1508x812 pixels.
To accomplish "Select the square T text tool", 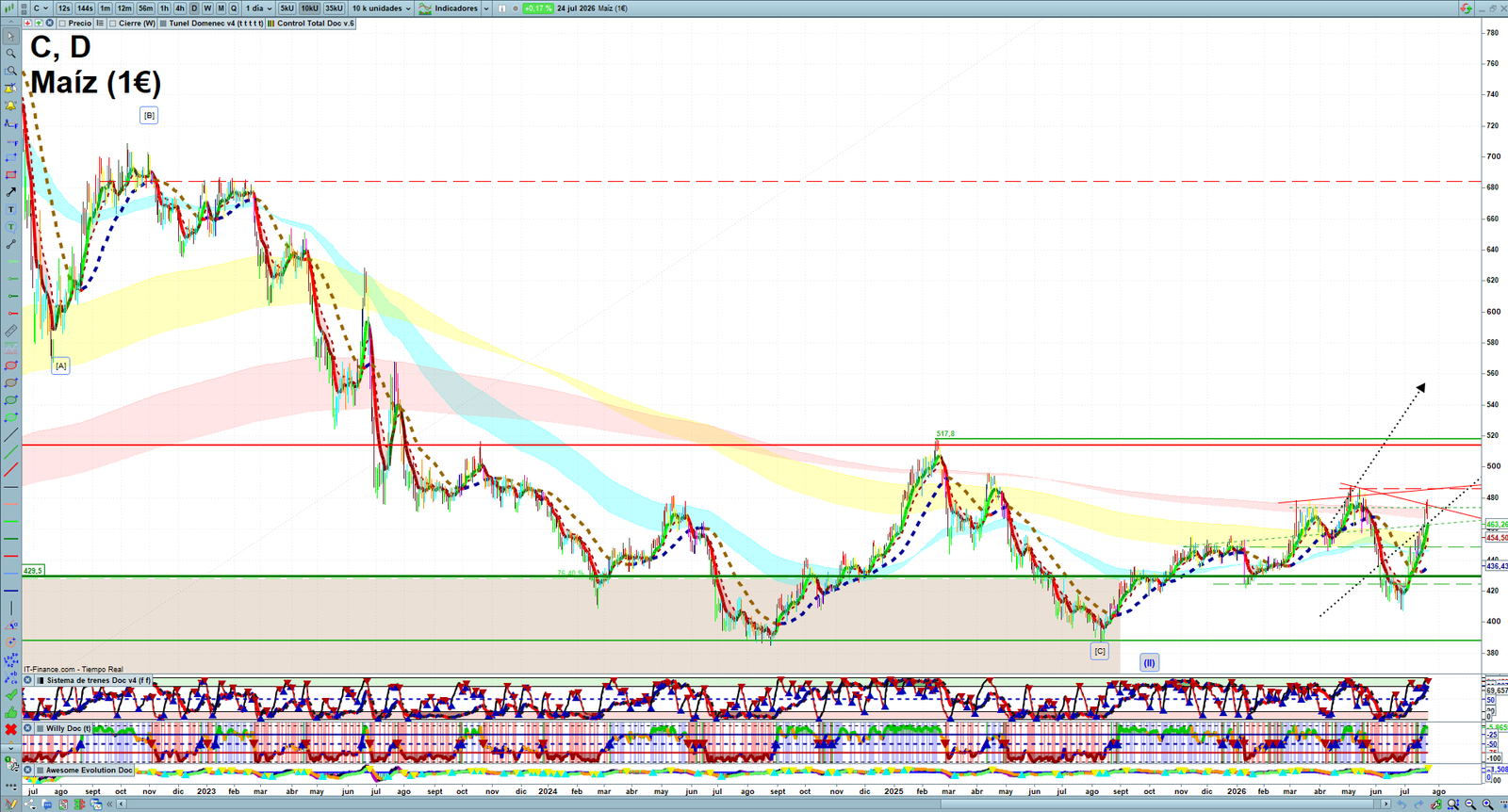I will tap(10, 209).
